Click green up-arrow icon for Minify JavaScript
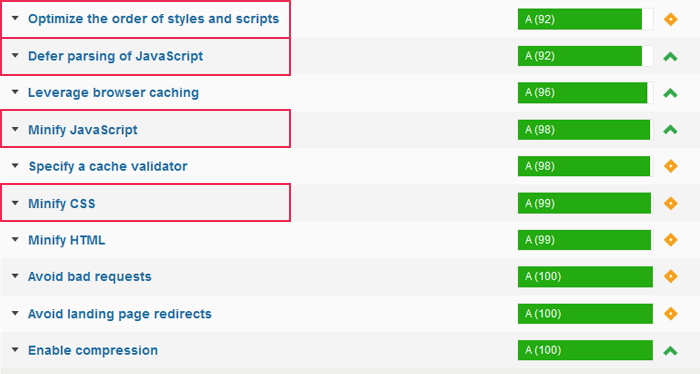 click(x=671, y=130)
